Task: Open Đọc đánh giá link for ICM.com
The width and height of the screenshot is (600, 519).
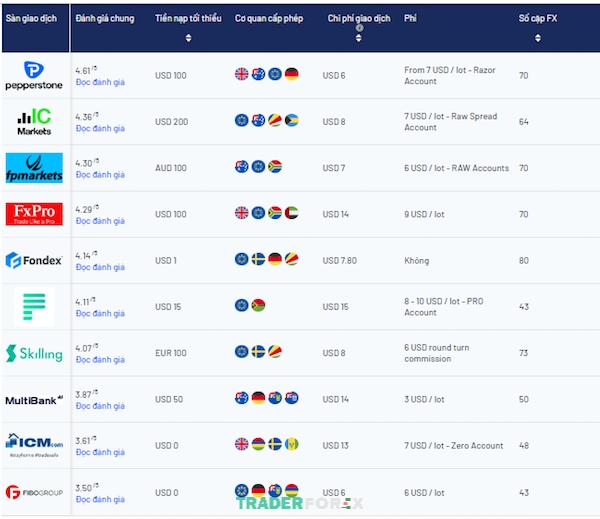Action: tap(100, 452)
